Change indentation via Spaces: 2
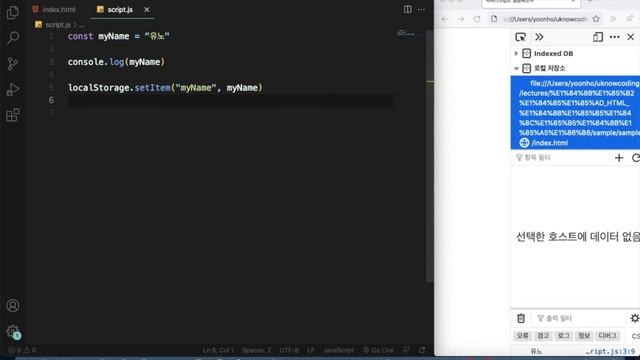 pos(256,350)
